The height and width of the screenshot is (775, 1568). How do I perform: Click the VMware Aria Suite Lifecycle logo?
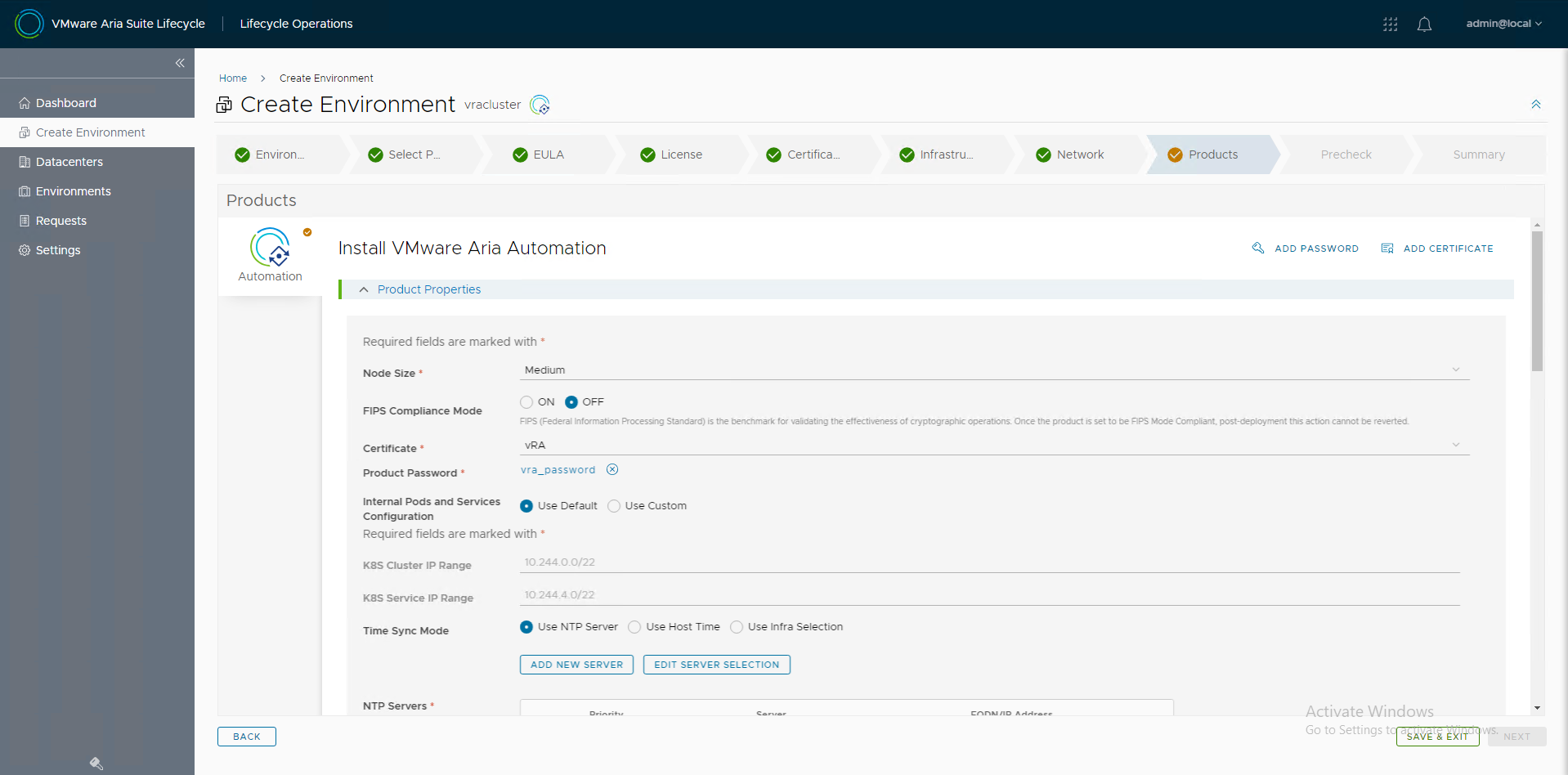click(x=29, y=24)
